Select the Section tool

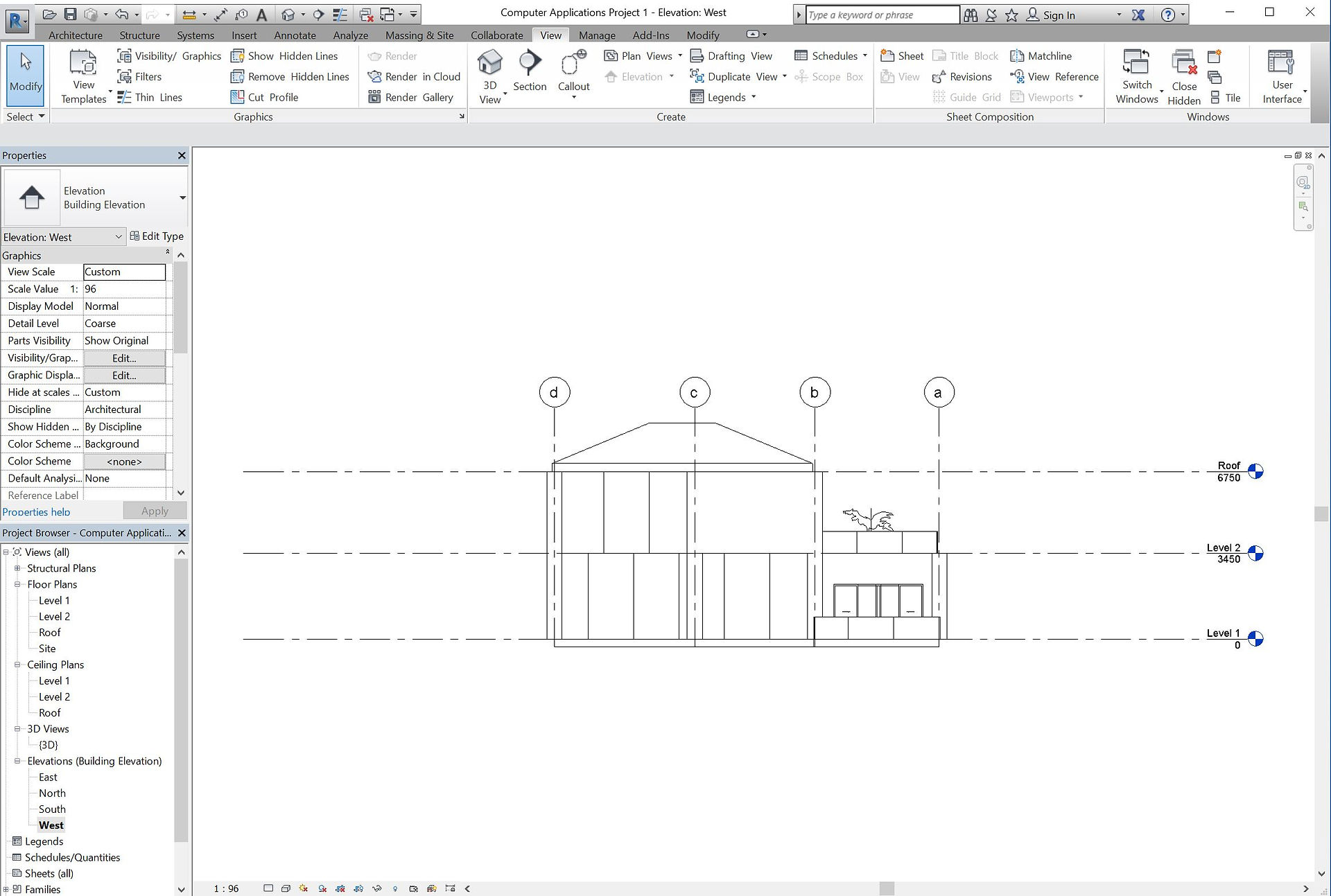click(530, 71)
